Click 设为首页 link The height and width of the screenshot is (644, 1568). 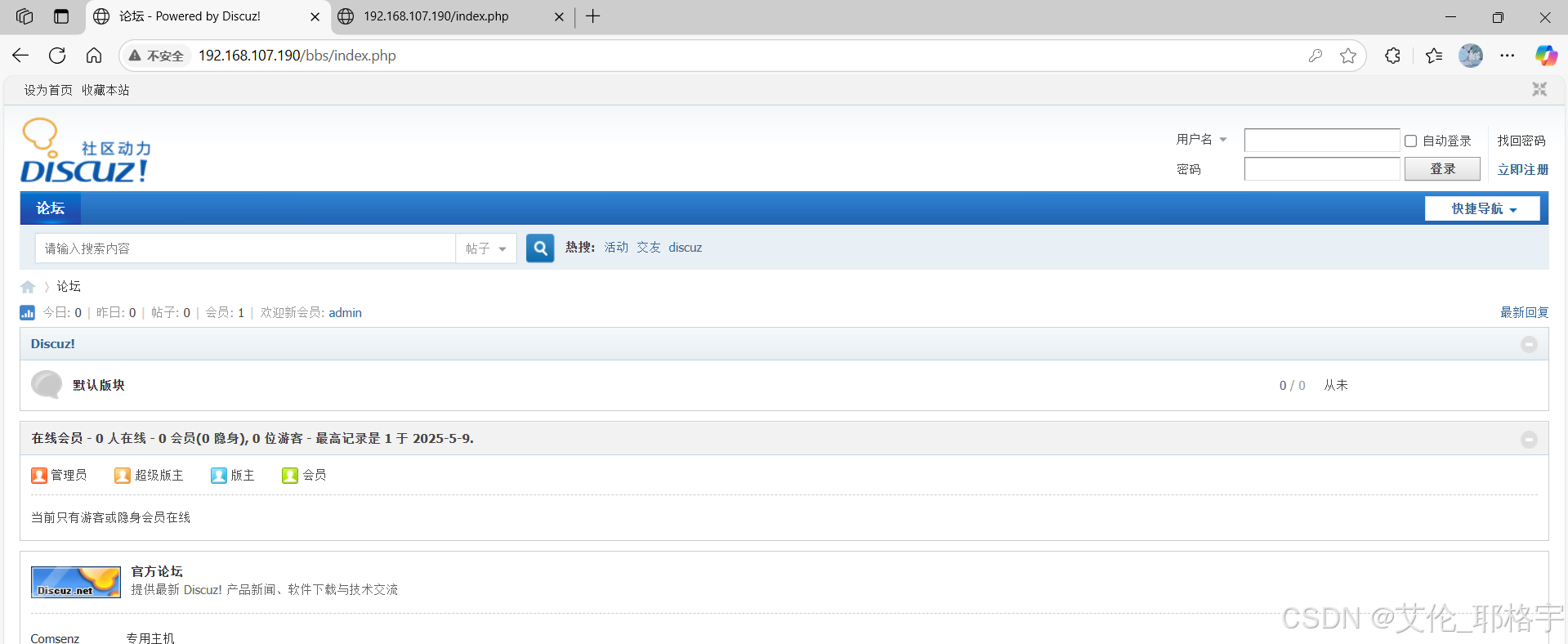pos(48,90)
